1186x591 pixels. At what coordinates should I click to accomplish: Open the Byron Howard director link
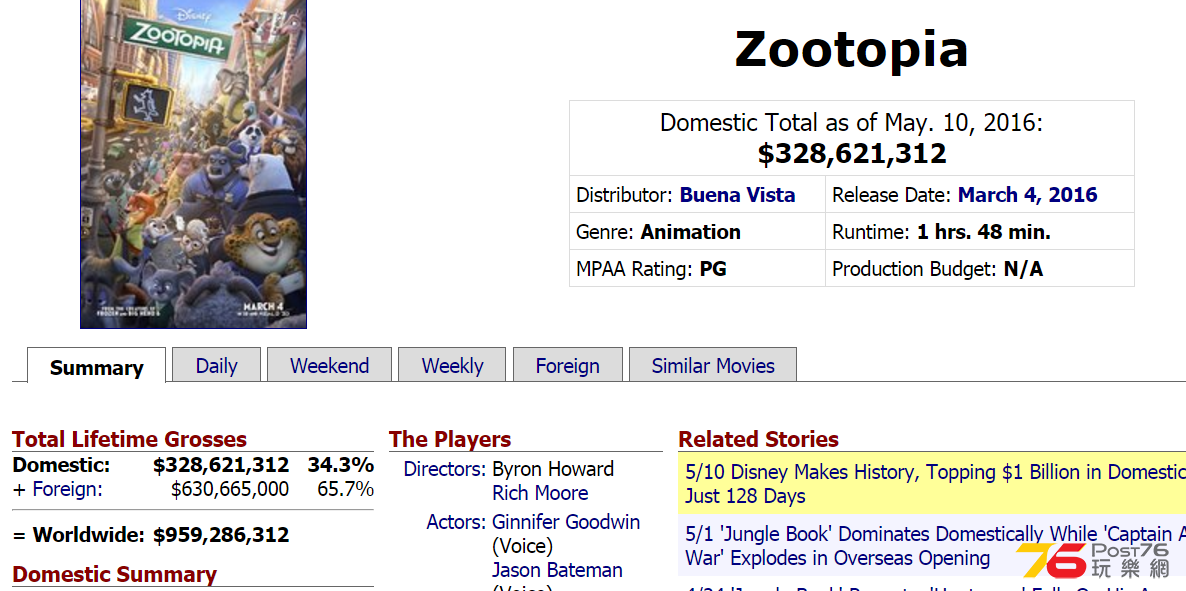pos(552,469)
